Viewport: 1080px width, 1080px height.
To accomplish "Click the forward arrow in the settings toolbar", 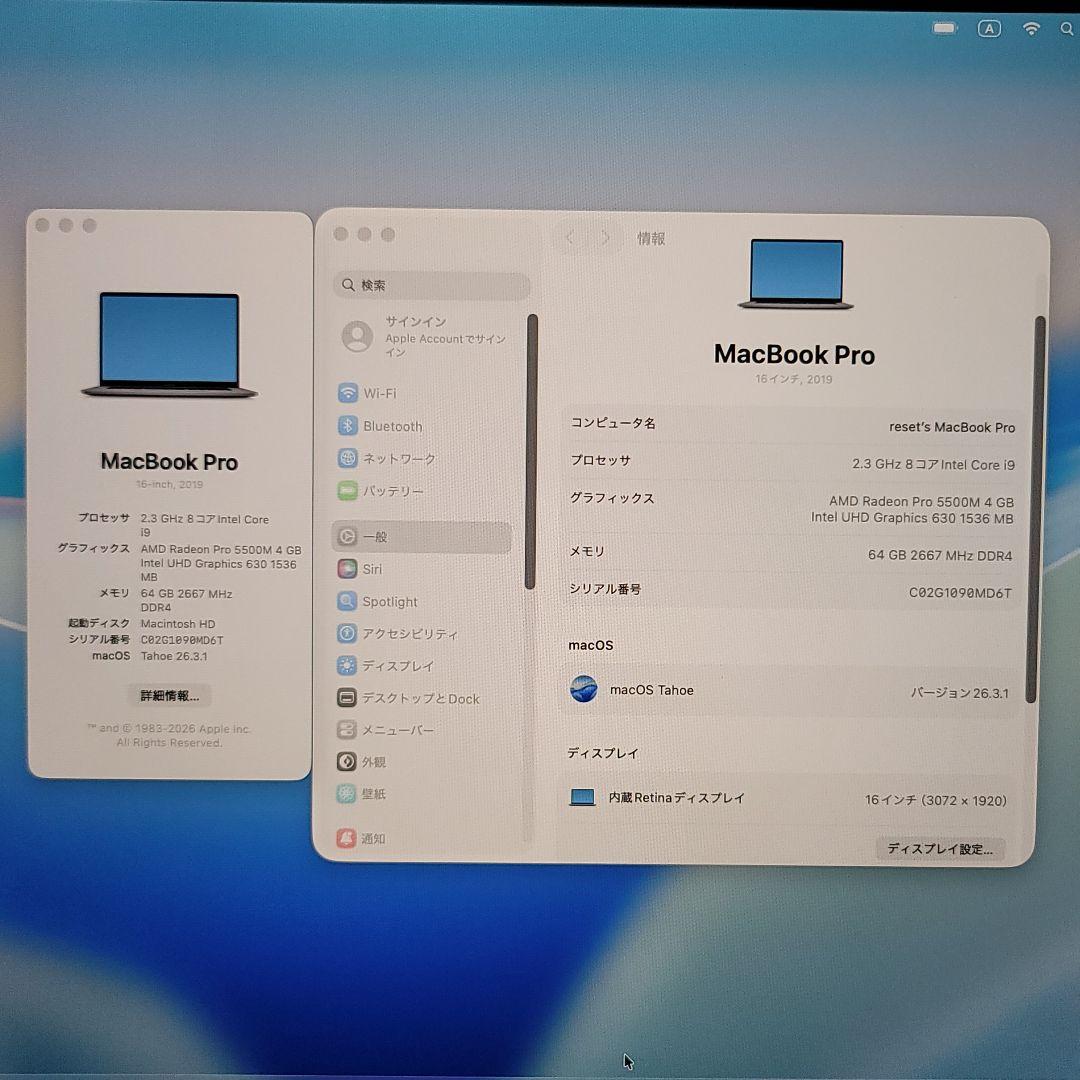I will (x=605, y=238).
